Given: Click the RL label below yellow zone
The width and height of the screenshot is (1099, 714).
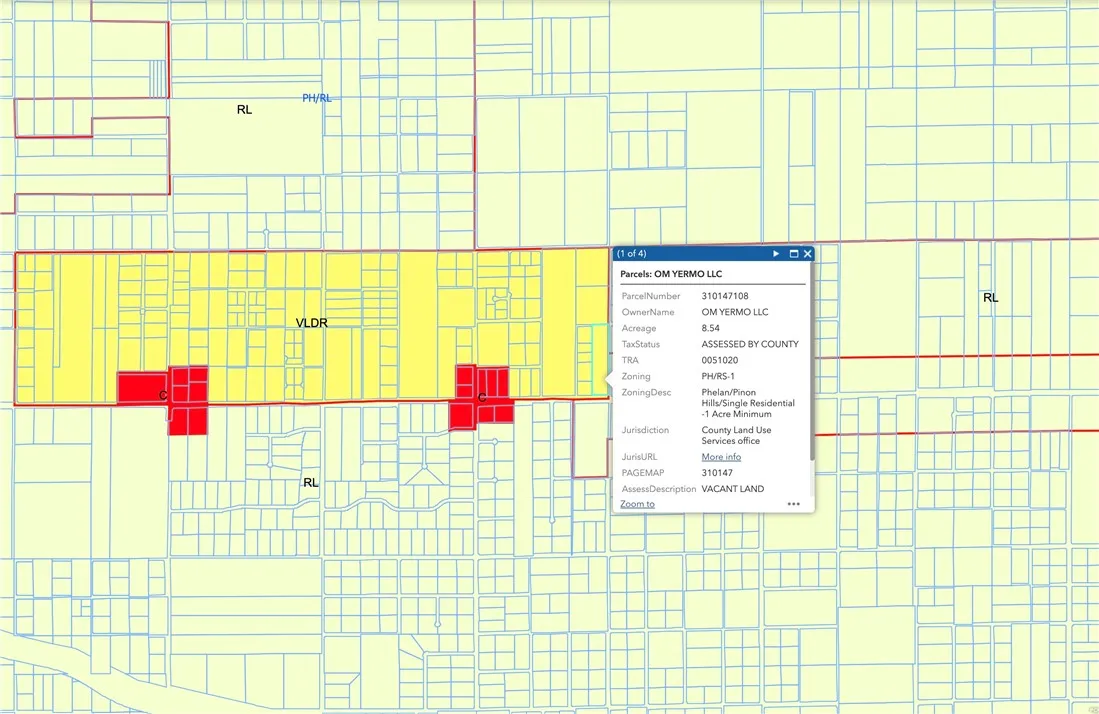Looking at the screenshot, I should click(310, 483).
